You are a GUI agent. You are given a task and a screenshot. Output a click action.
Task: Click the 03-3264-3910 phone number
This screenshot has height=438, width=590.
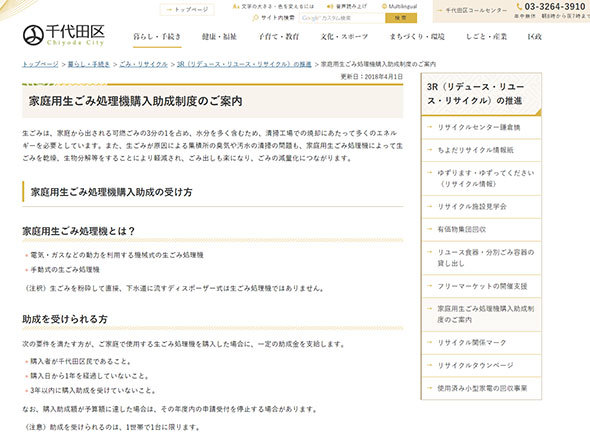click(554, 7)
